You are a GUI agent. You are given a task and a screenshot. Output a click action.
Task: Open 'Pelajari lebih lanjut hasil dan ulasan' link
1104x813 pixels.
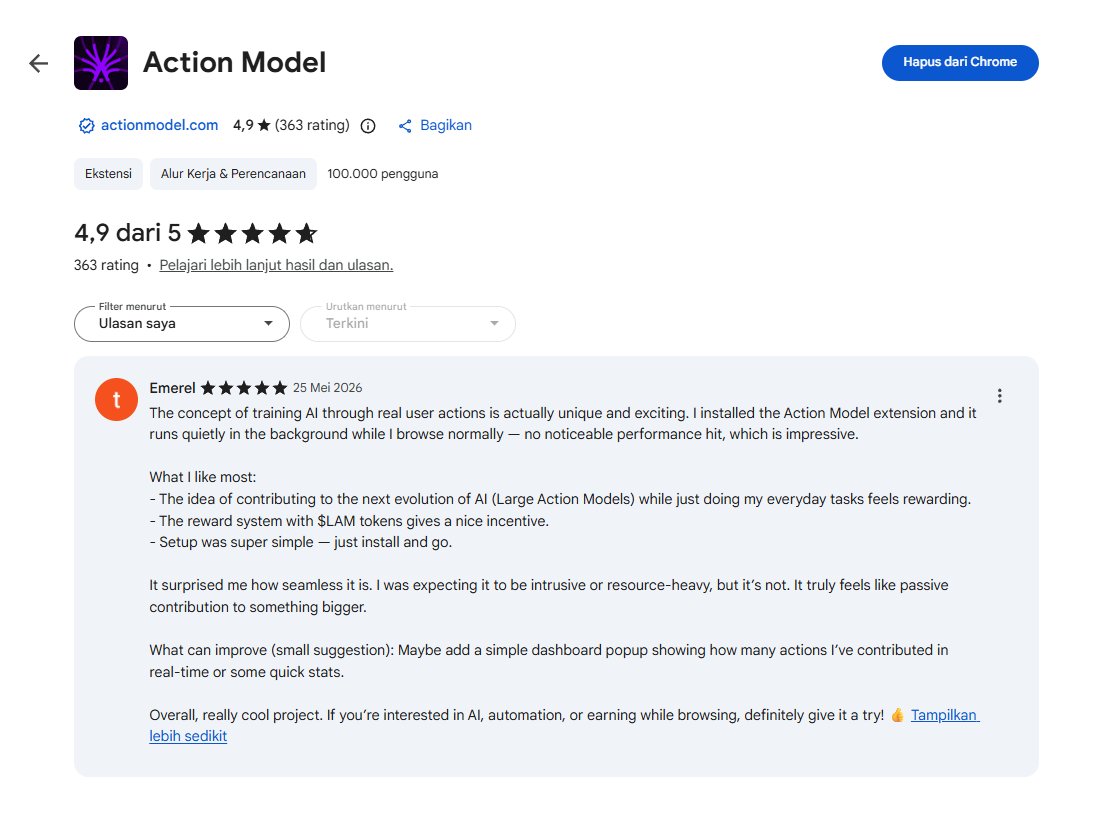tap(276, 265)
